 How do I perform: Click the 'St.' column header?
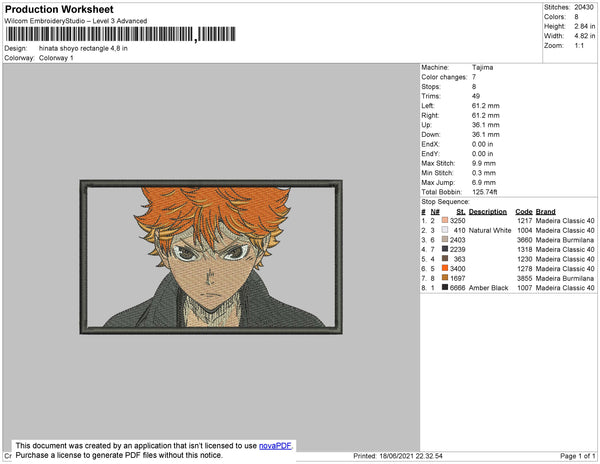(461, 212)
